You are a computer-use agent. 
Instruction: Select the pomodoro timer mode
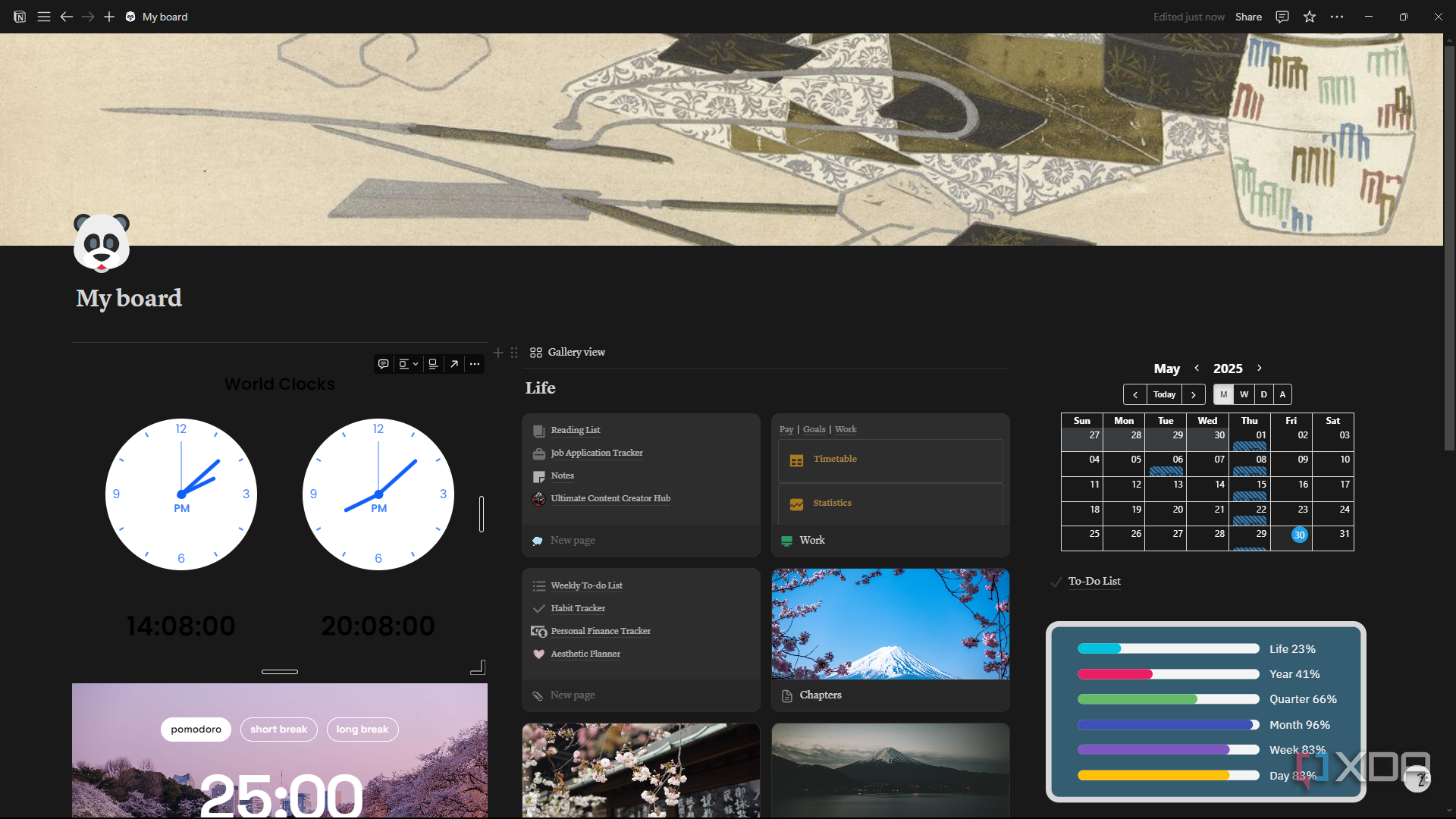[196, 730]
